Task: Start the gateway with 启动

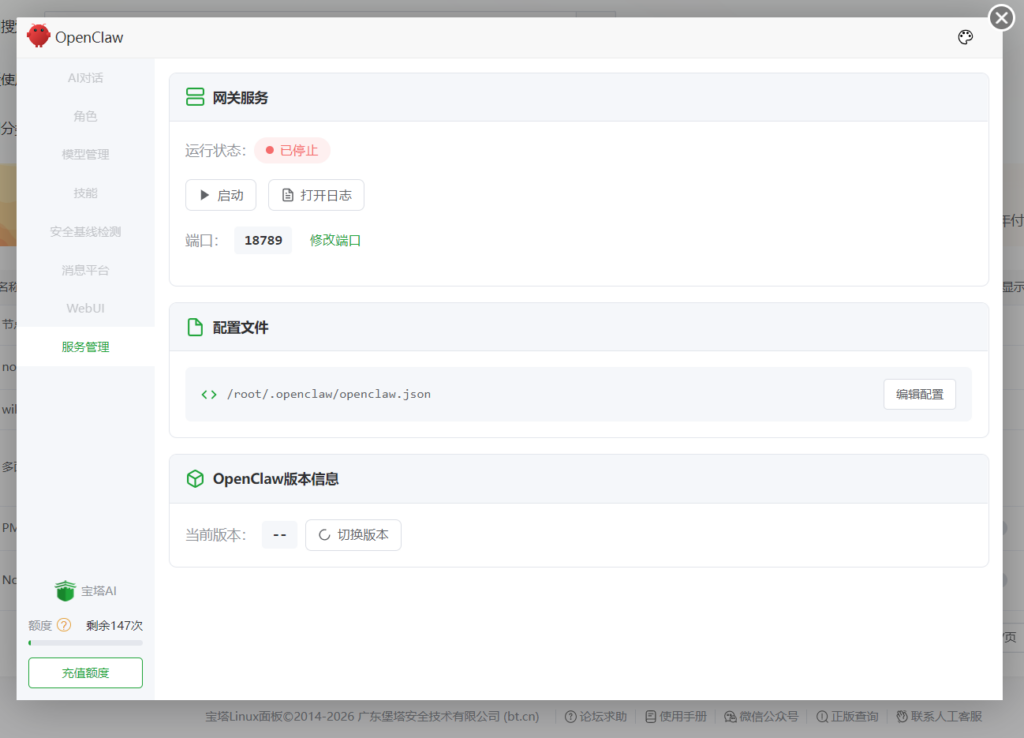Action: coord(220,195)
